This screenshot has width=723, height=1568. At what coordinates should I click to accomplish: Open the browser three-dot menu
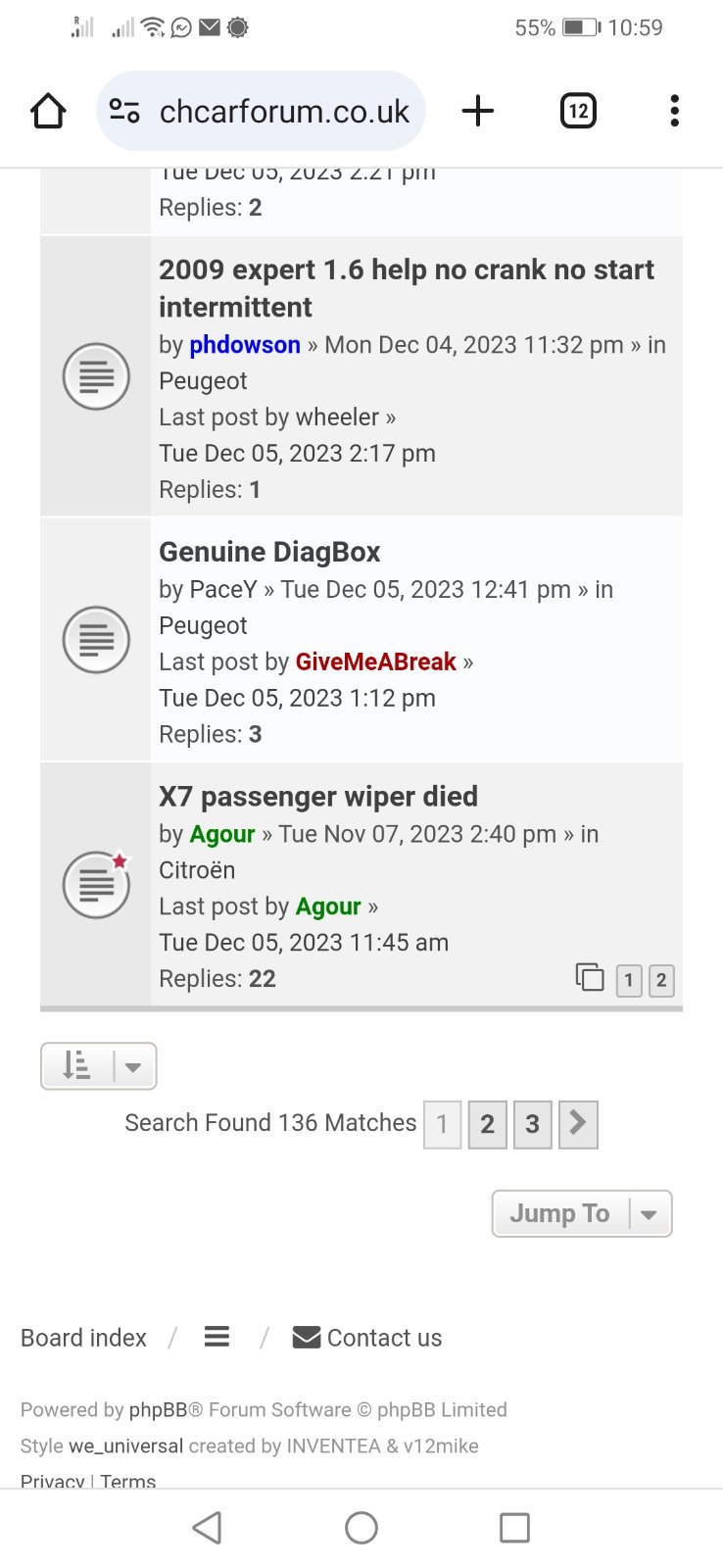(x=674, y=111)
